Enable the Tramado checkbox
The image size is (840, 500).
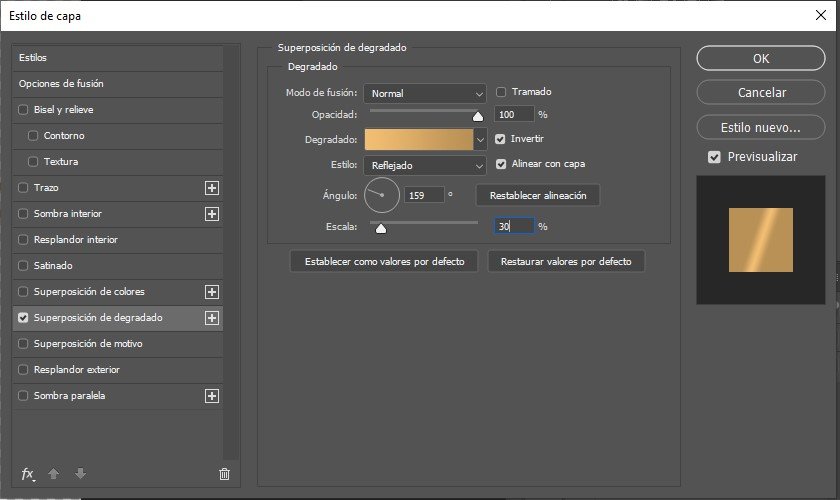502,92
